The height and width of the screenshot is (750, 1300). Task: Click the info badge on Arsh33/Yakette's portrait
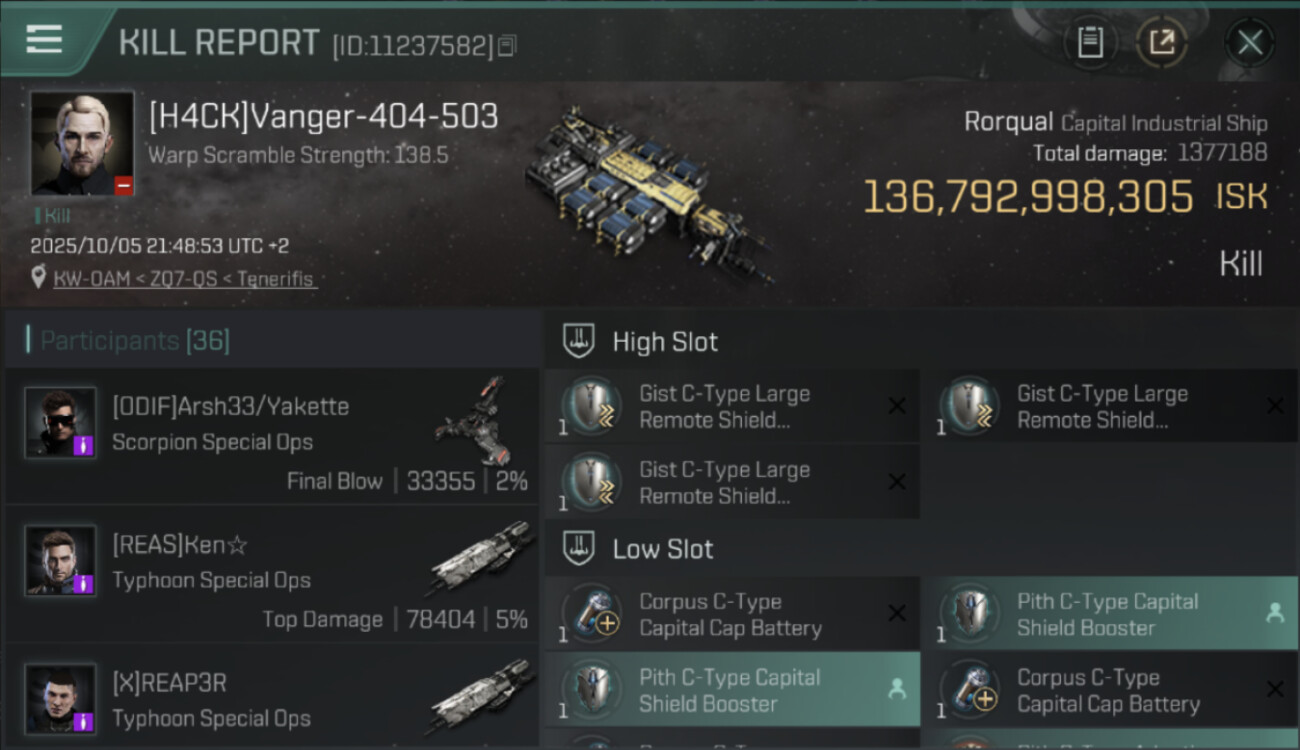pyautogui.click(x=84, y=446)
